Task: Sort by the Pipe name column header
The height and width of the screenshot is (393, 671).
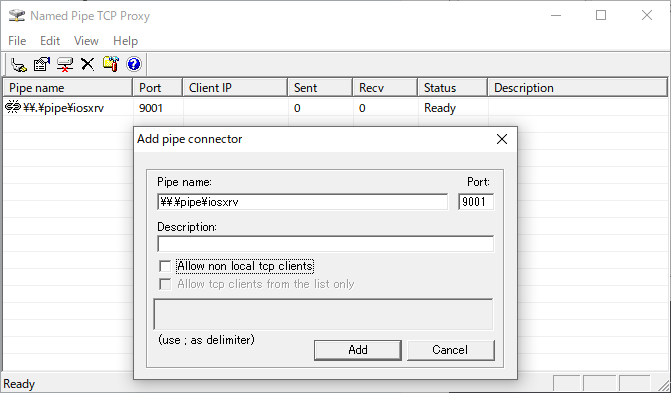Action: click(x=68, y=88)
